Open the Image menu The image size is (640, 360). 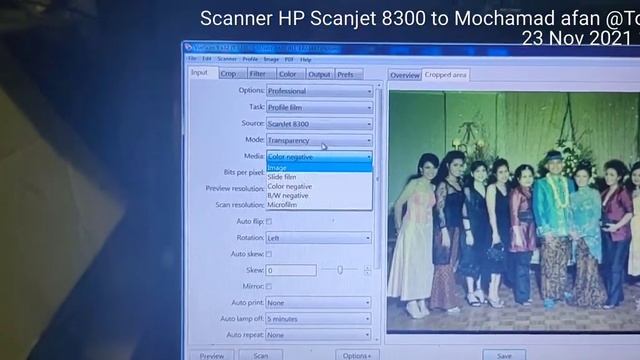(x=271, y=60)
